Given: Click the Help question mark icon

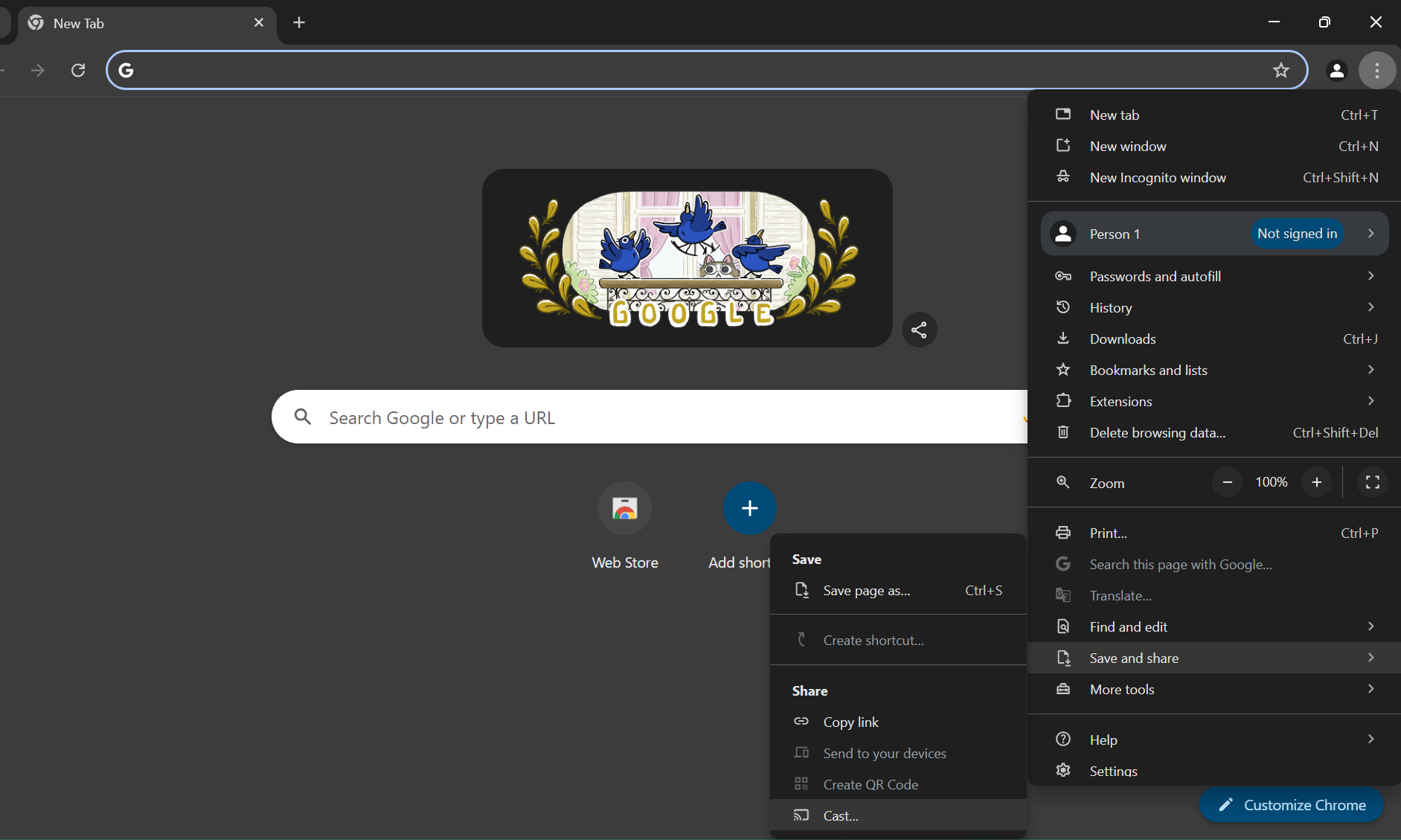Looking at the screenshot, I should (x=1063, y=739).
